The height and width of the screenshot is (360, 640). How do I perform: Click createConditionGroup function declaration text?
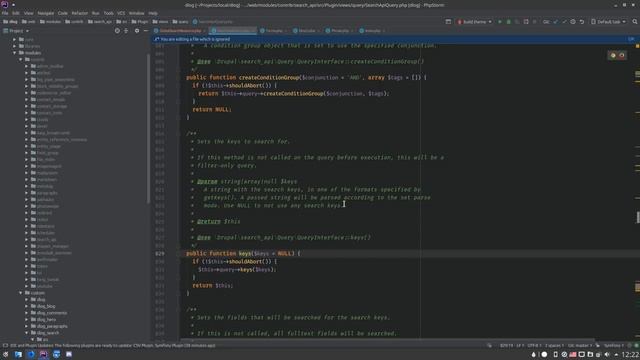pos(269,78)
